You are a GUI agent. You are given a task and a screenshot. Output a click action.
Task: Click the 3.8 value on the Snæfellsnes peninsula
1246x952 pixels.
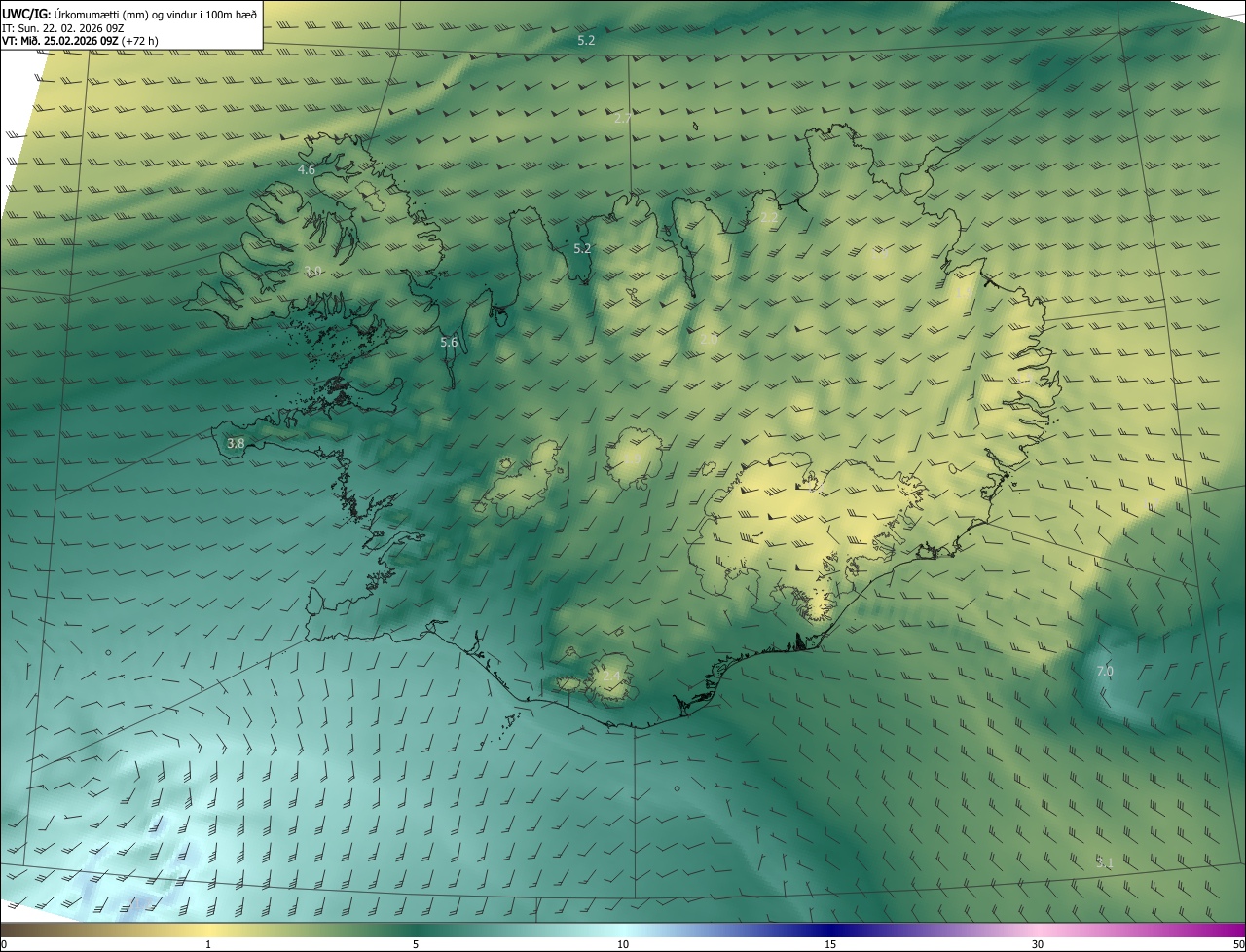(x=236, y=443)
